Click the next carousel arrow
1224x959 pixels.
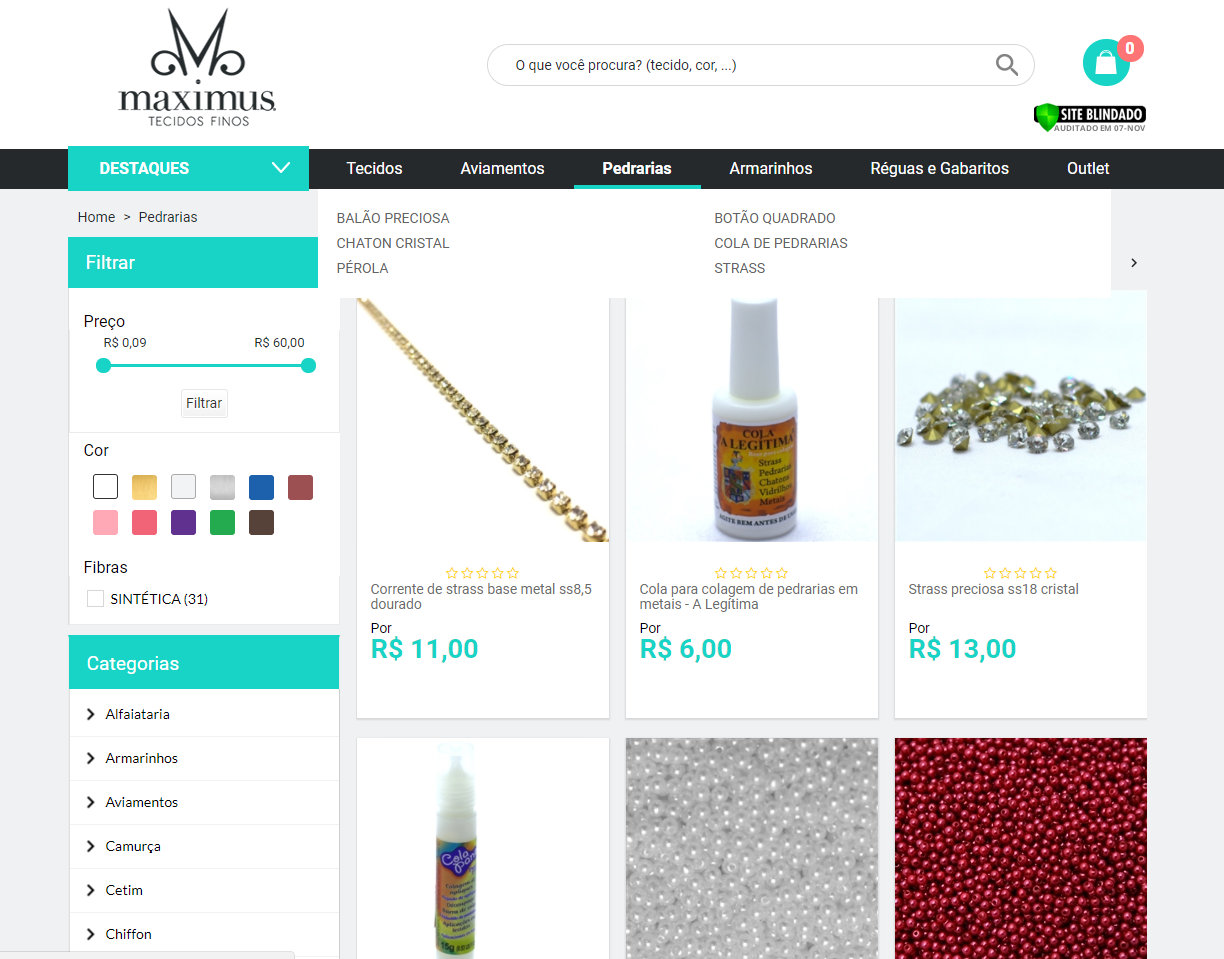click(x=1133, y=262)
